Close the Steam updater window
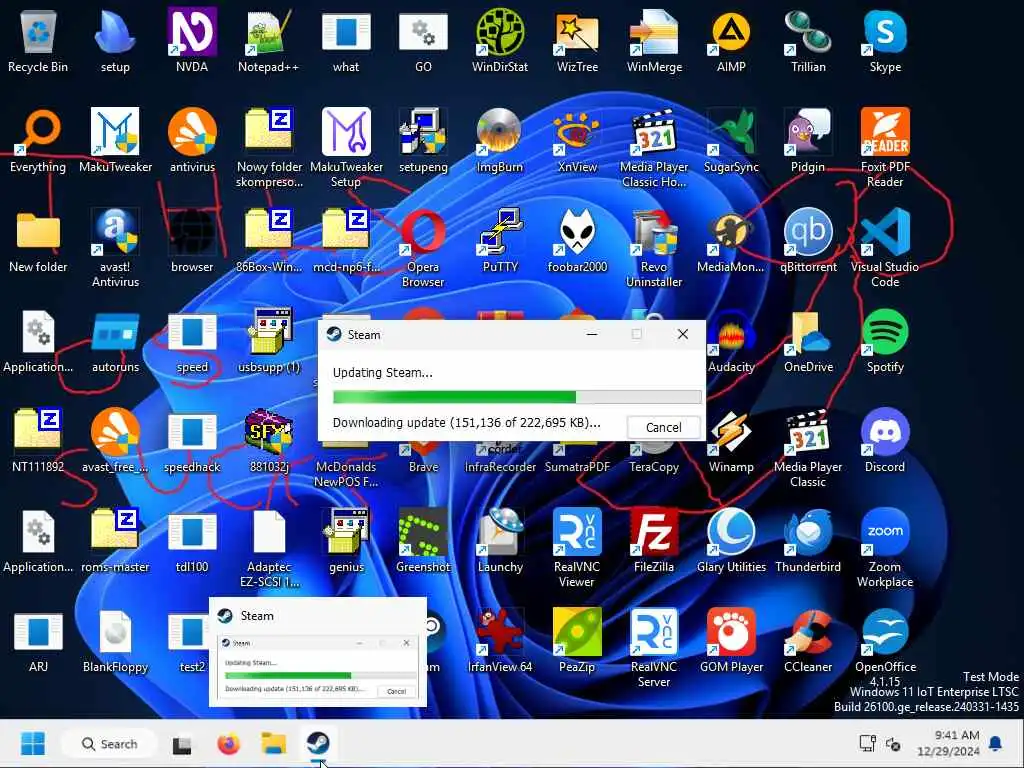1024x768 pixels. click(682, 334)
